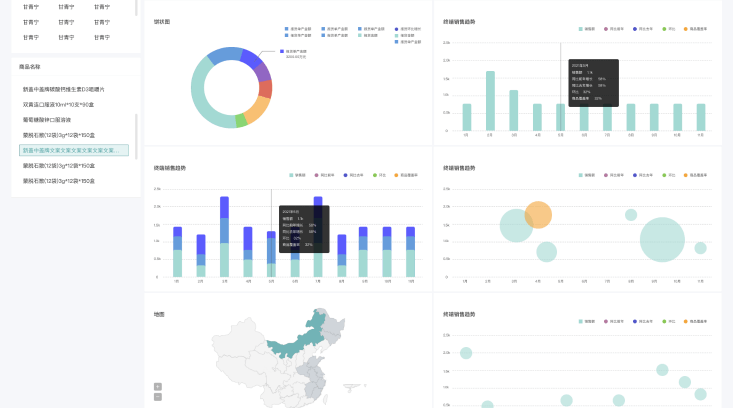The width and height of the screenshot is (733, 408).
Task: Click the orange segment of the donut chart
Action: [x=257, y=109]
